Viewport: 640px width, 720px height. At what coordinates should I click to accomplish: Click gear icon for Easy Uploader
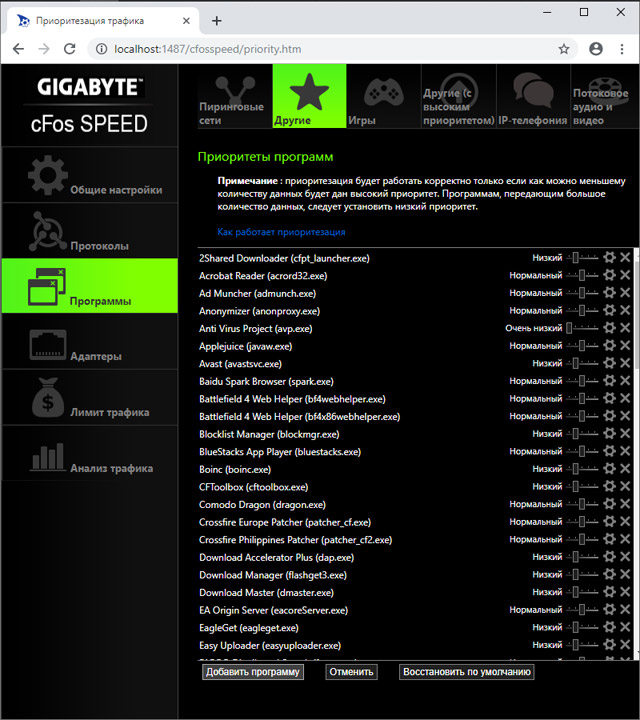(x=609, y=645)
